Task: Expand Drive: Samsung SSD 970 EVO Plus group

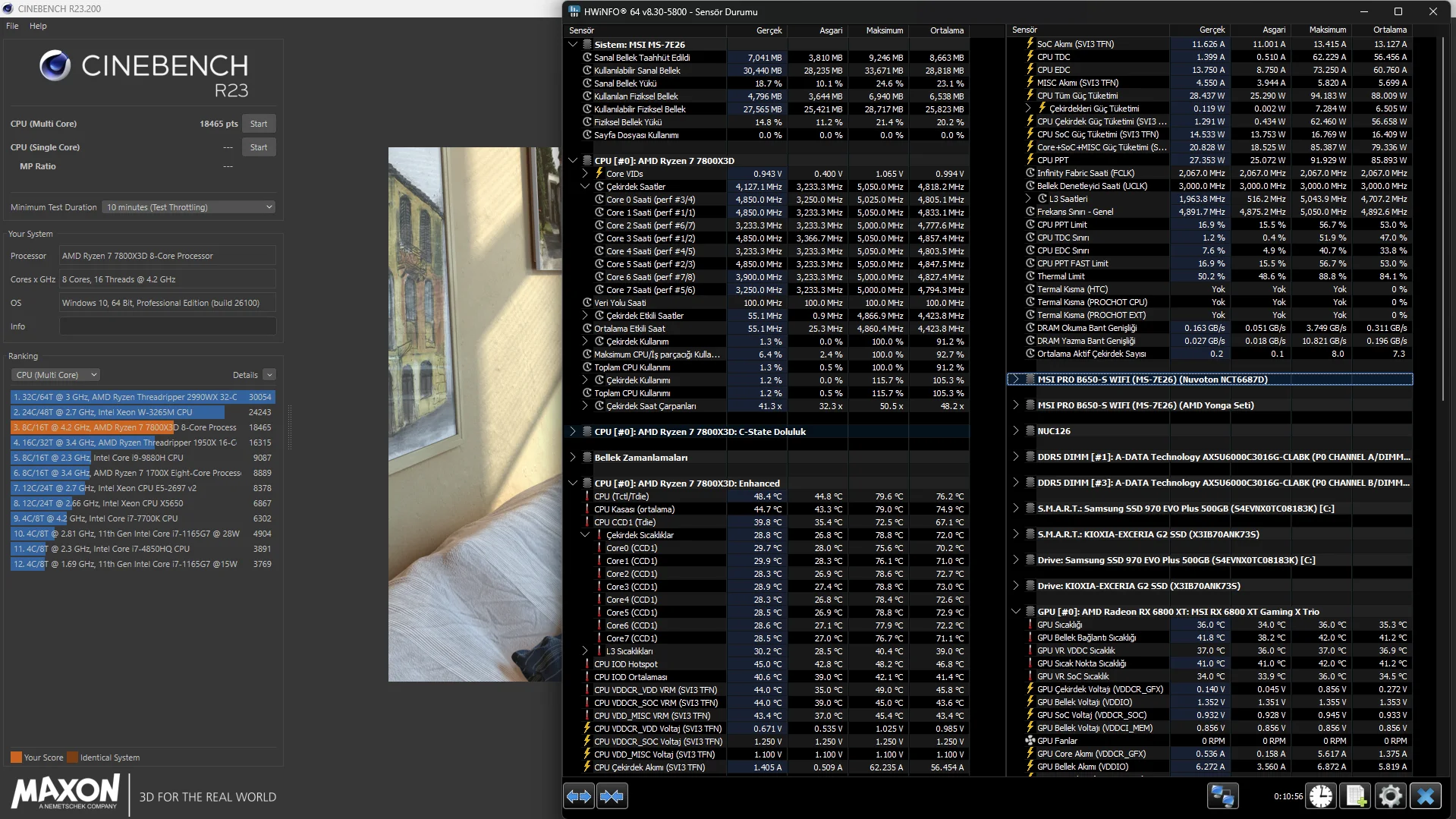Action: click(1016, 560)
